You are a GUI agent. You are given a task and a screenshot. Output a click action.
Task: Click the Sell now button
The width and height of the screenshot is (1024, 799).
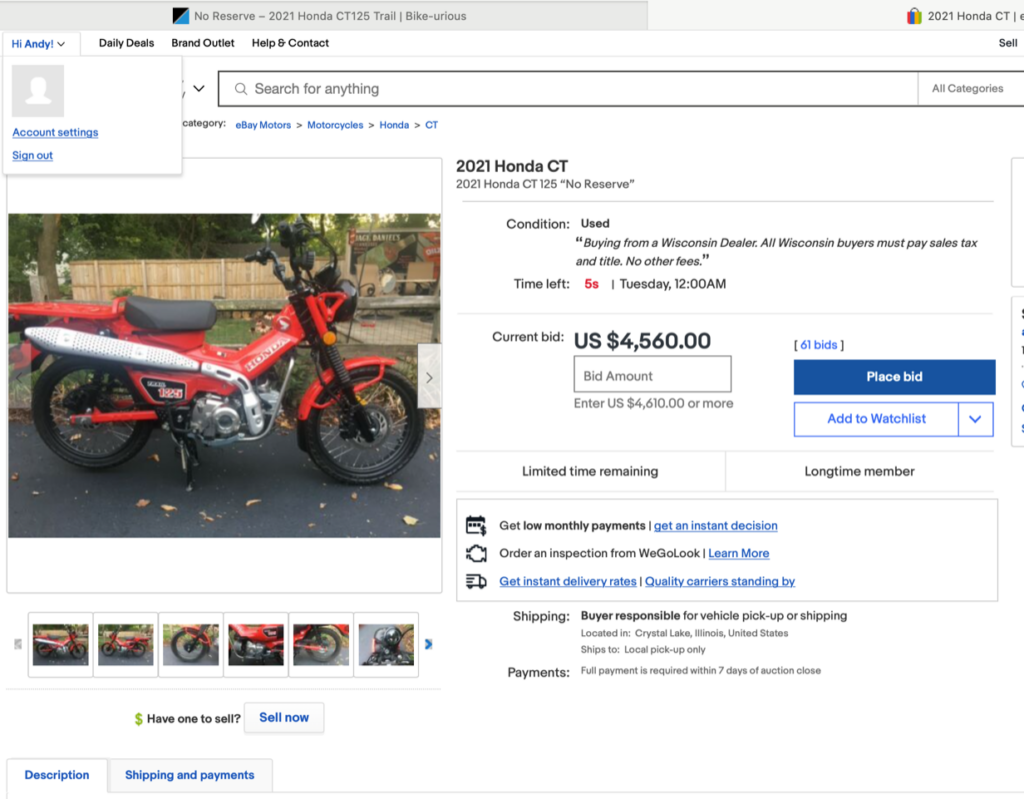(x=284, y=718)
